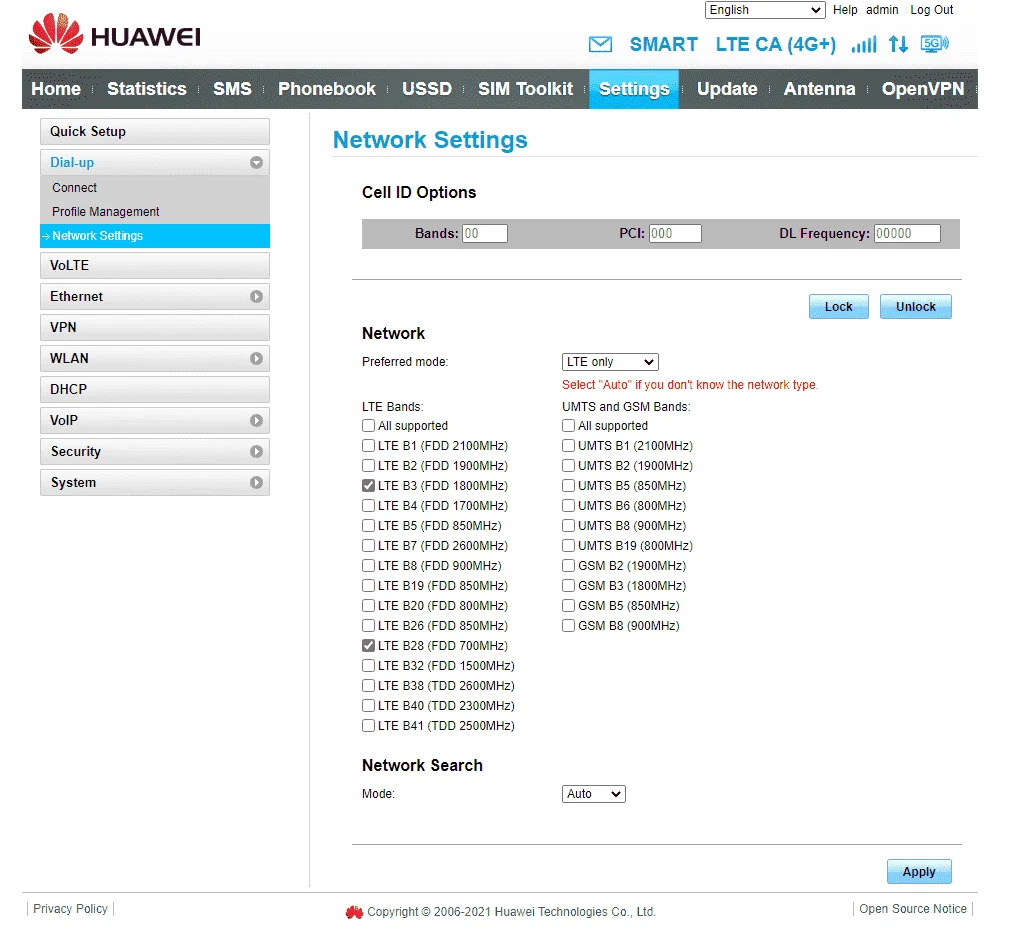
Task: Open the language dropdown
Action: (765, 10)
